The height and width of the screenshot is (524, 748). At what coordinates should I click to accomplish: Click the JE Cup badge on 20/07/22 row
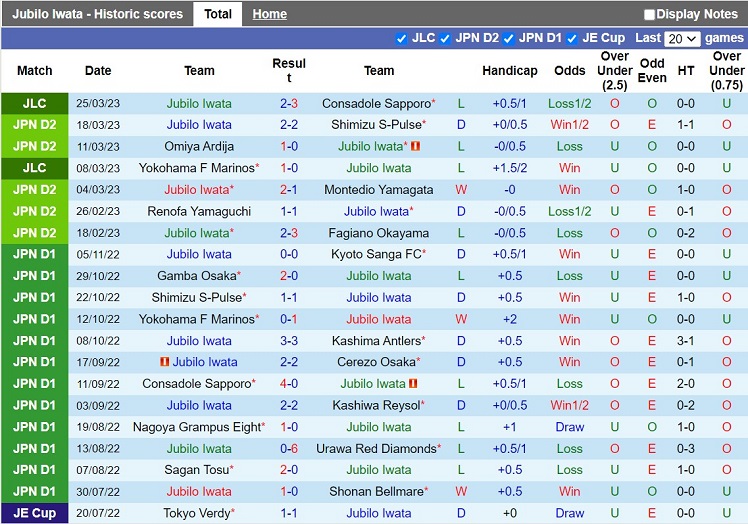(x=35, y=513)
